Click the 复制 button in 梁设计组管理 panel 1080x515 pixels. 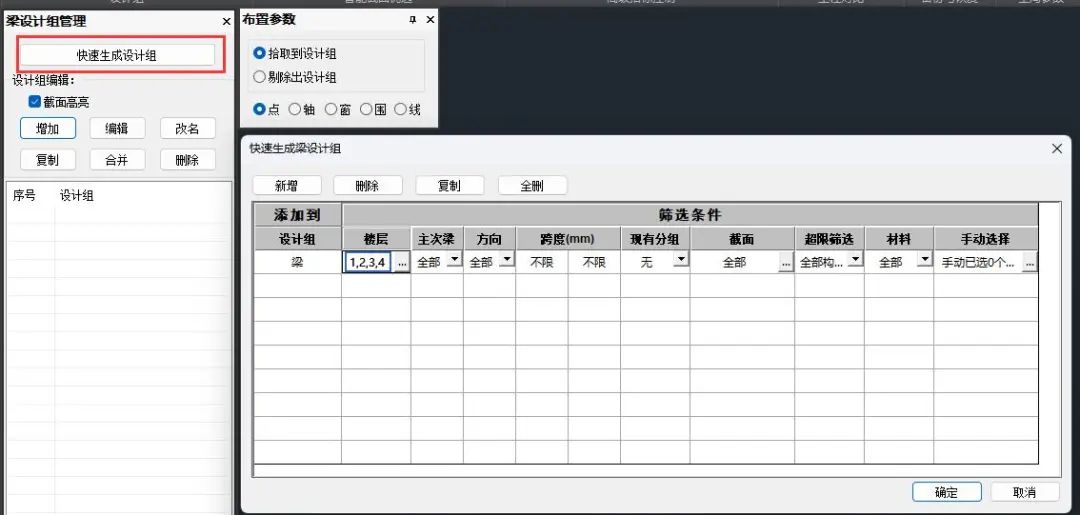pos(48,160)
